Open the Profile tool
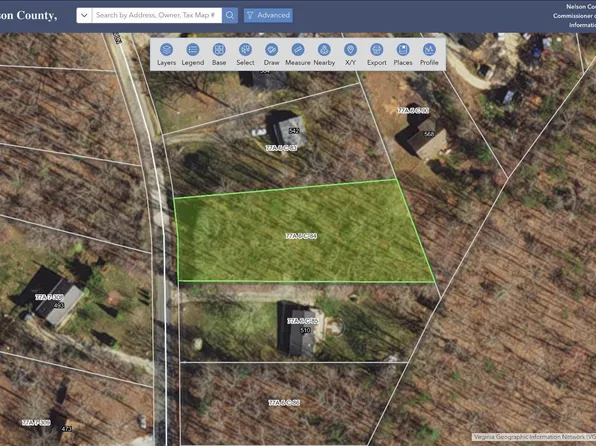Image resolution: width=596 pixels, height=446 pixels. (x=429, y=55)
